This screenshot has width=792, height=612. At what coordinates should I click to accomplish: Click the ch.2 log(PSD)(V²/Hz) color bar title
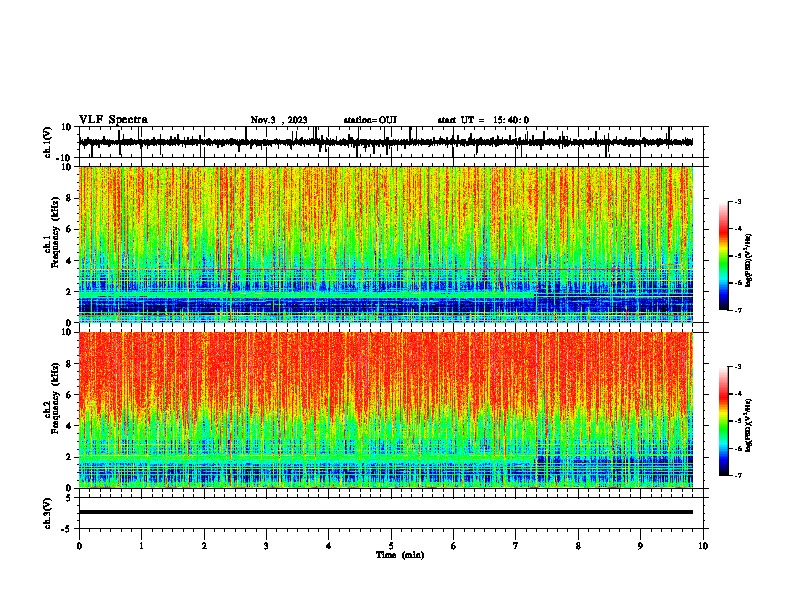[x=750, y=425]
